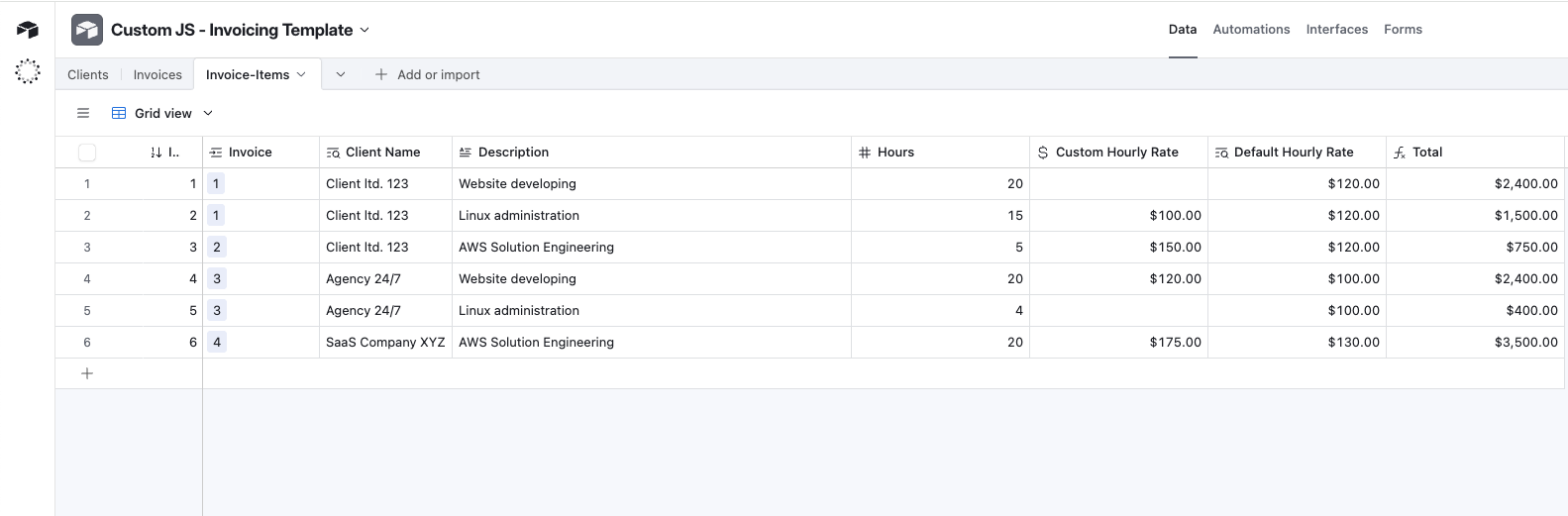This screenshot has width=1568, height=516.
Task: Open the Interfaces tab
Action: (1337, 30)
